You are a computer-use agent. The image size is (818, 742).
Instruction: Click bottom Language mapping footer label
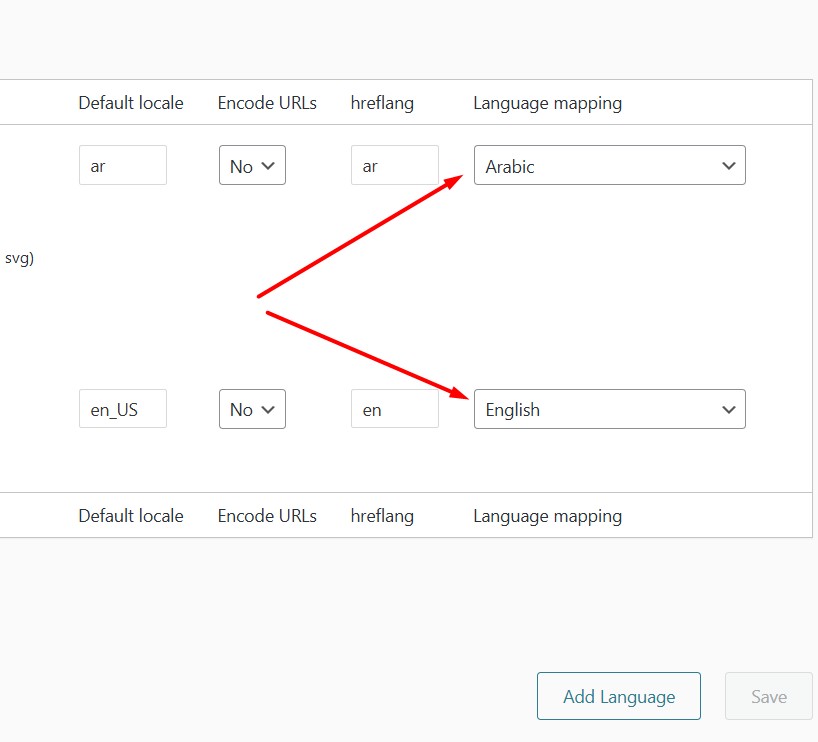click(548, 516)
